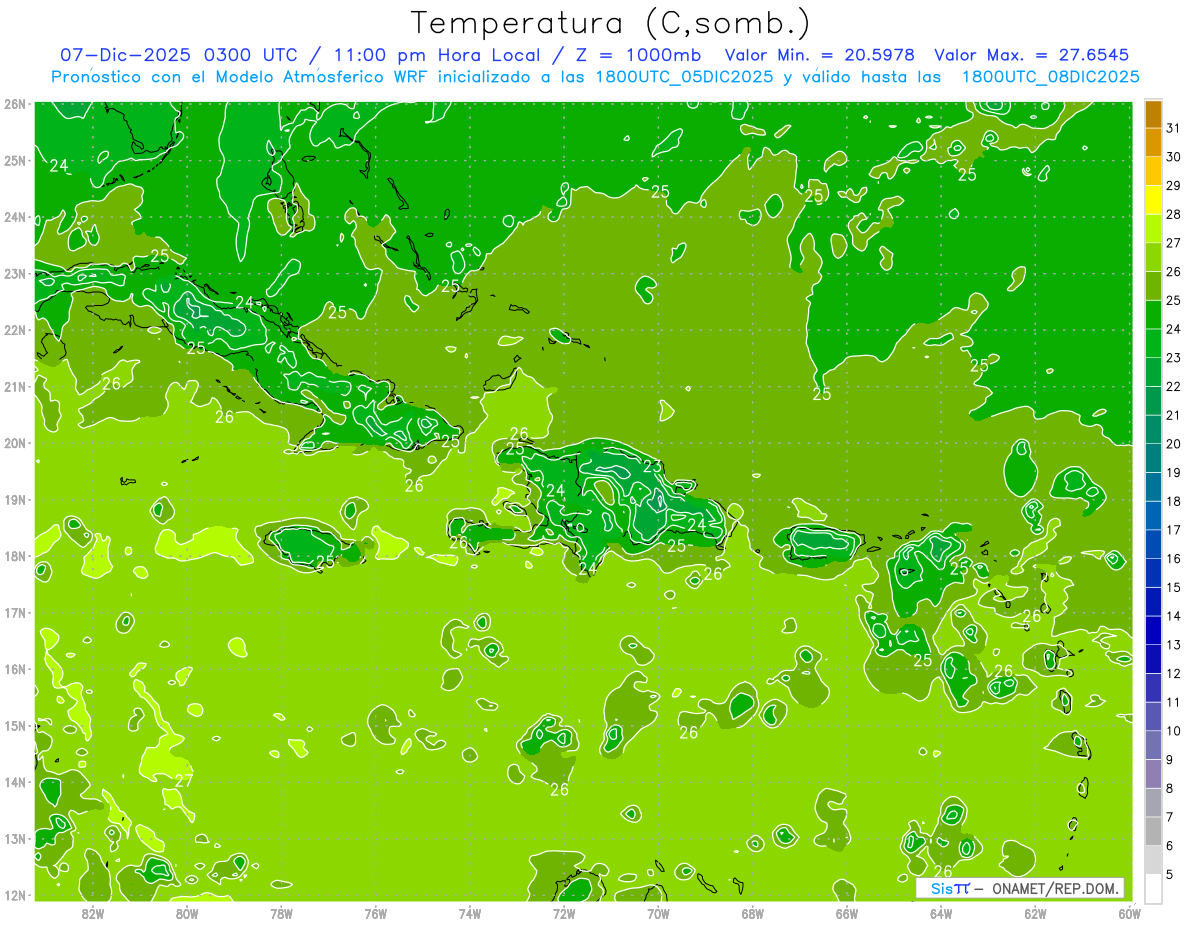This screenshot has height=927, width=1200.
Task: Click the latitude axis label 23N
Action: click(x=15, y=273)
